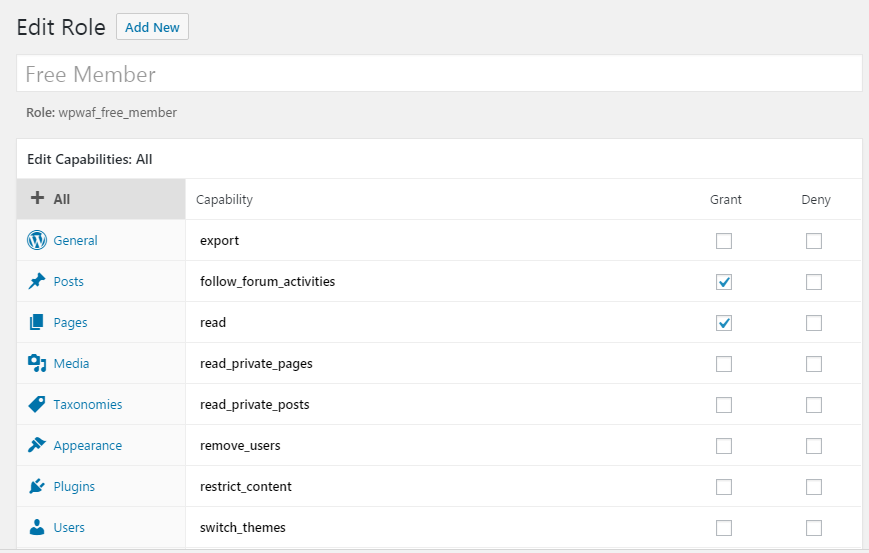The width and height of the screenshot is (869, 553).
Task: Click the Free Member role name field
Action: point(439,74)
